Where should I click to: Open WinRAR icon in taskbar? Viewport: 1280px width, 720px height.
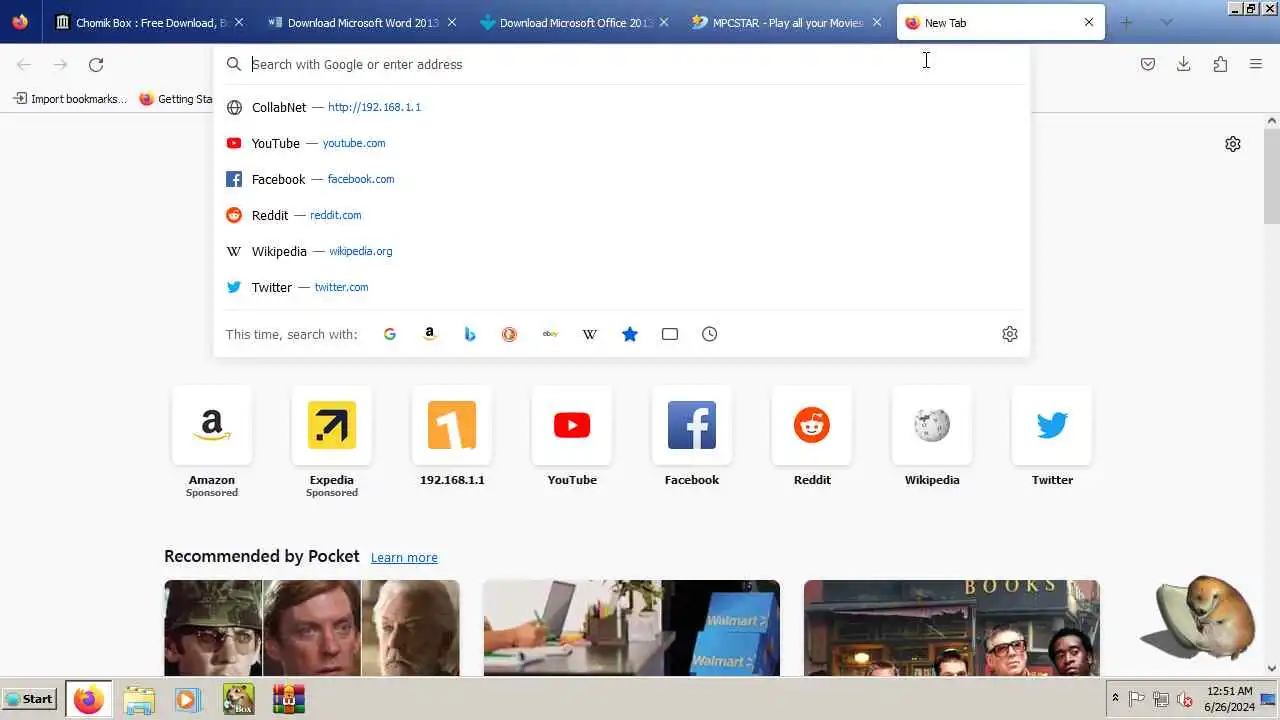click(x=288, y=699)
